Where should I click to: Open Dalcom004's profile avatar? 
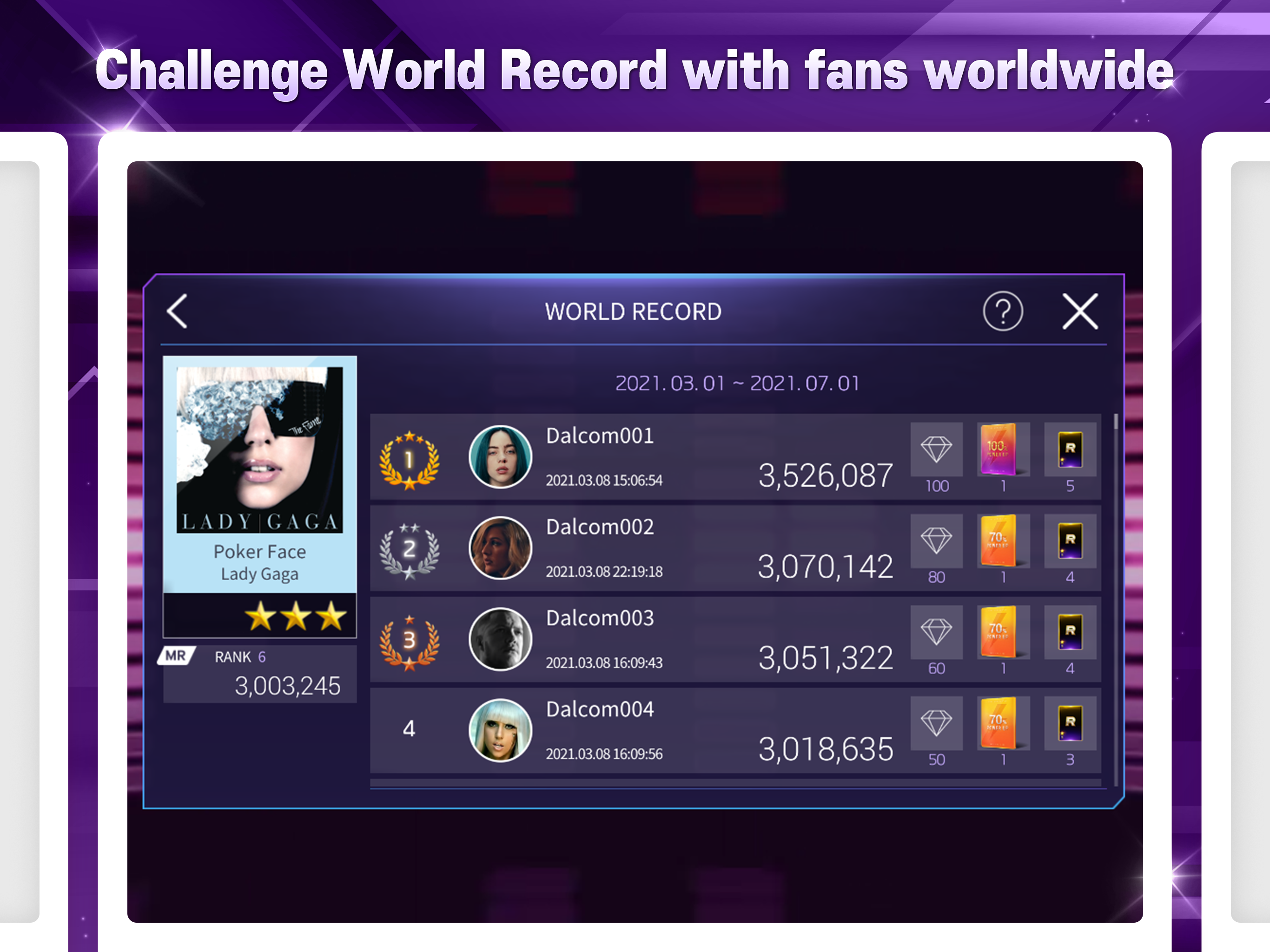coord(500,730)
